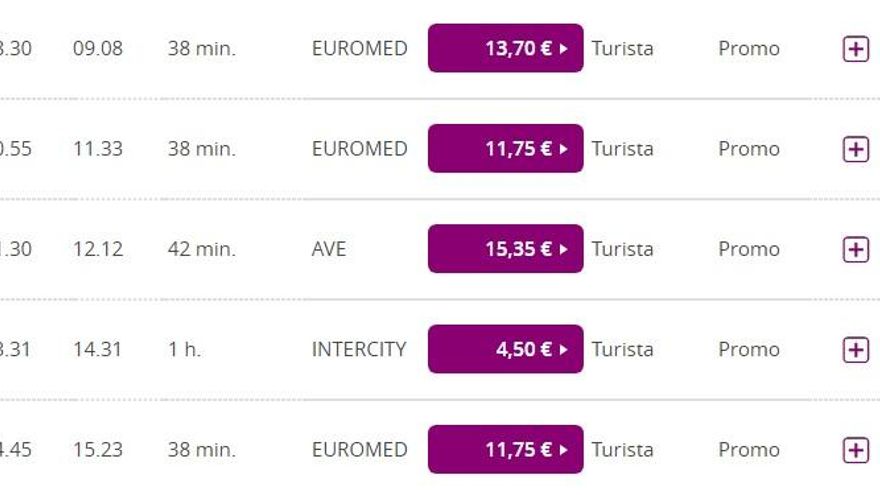The width and height of the screenshot is (880, 495).
Task: Expand details for the 11.33 arrival train
Action: coord(855,149)
